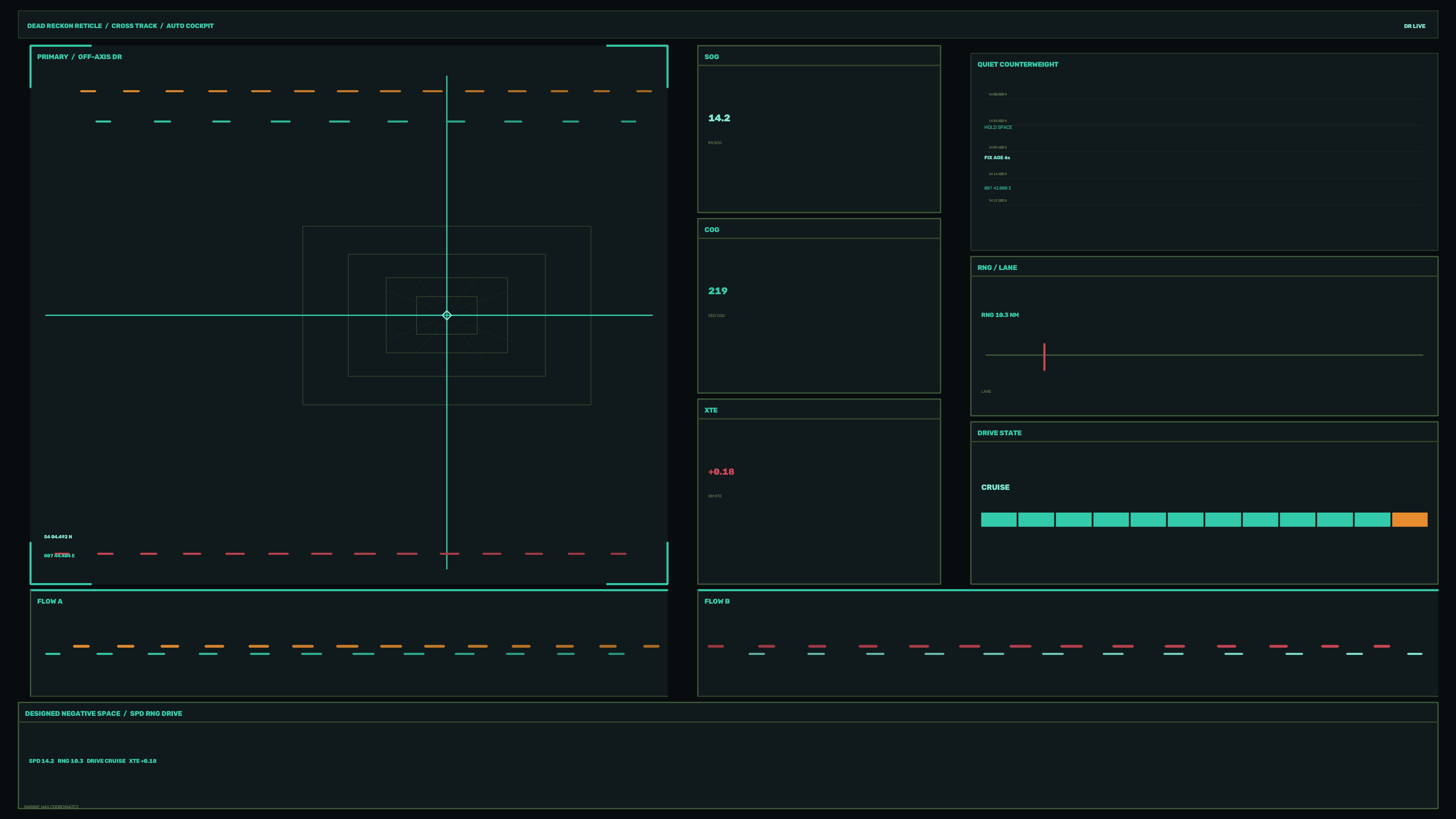Click the MARINE NAV COORDINATES footer text
The width and height of the screenshot is (1456, 819).
tap(52, 806)
